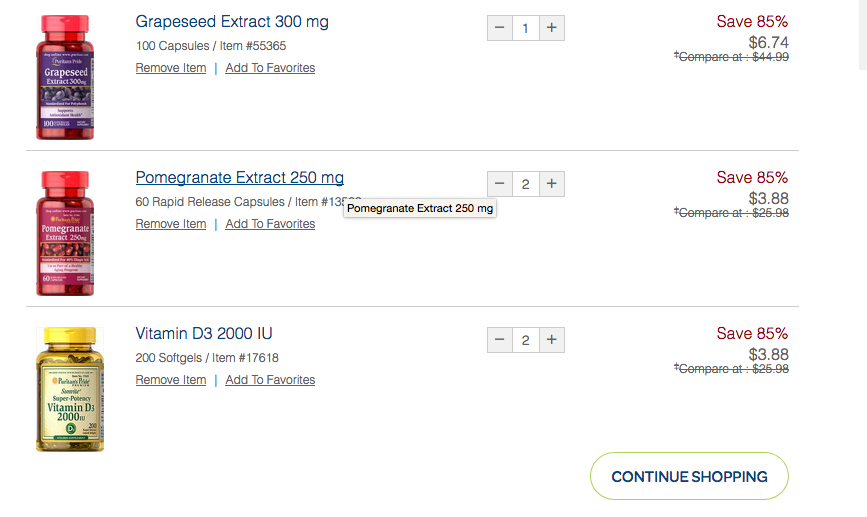Image resolution: width=867 pixels, height=517 pixels.
Task: Add Pomegranate Extract to favorites
Action: click(270, 224)
